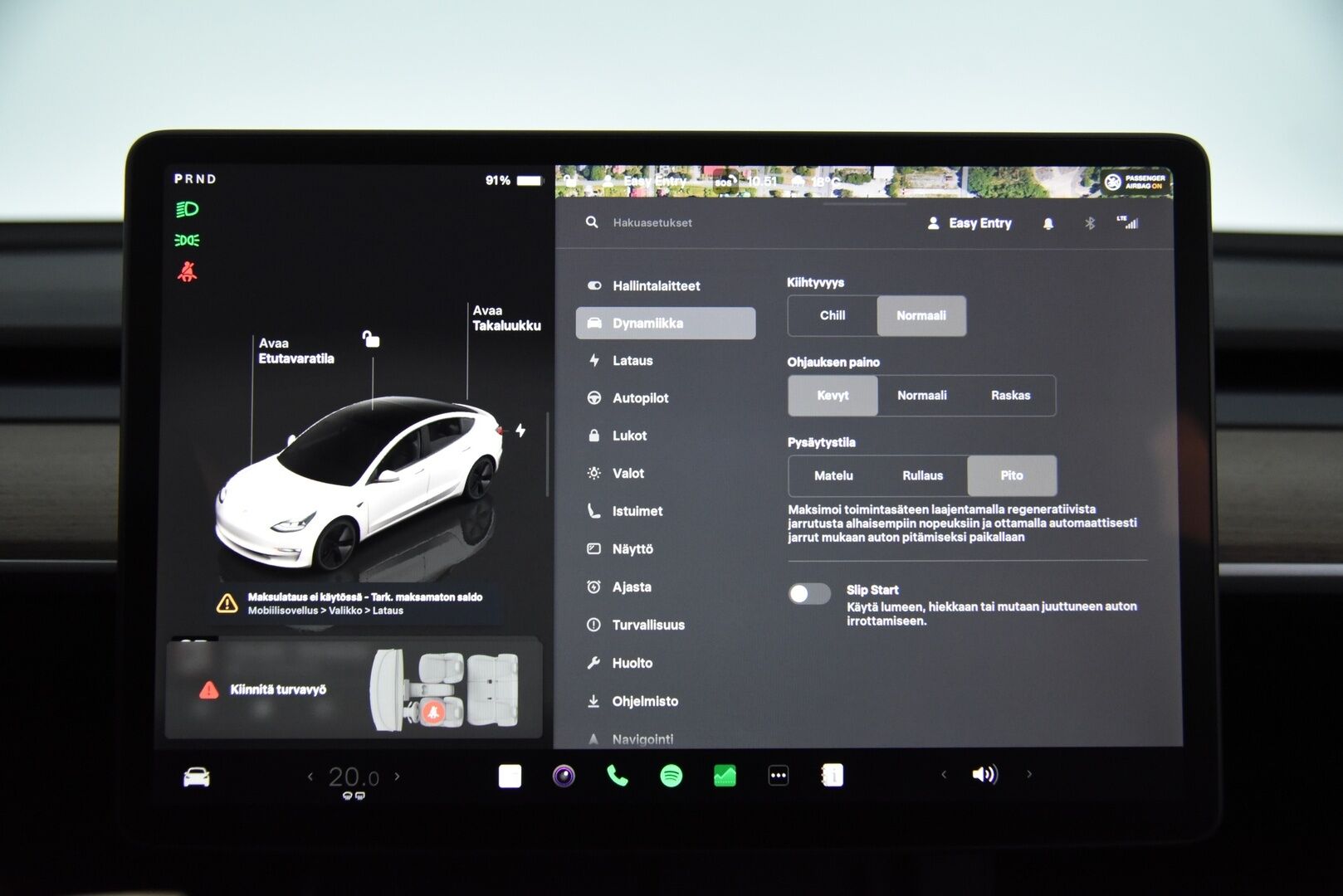Viewport: 1343px width, 896px height.
Task: Tap the parking lights indicator icon
Action: click(x=187, y=241)
